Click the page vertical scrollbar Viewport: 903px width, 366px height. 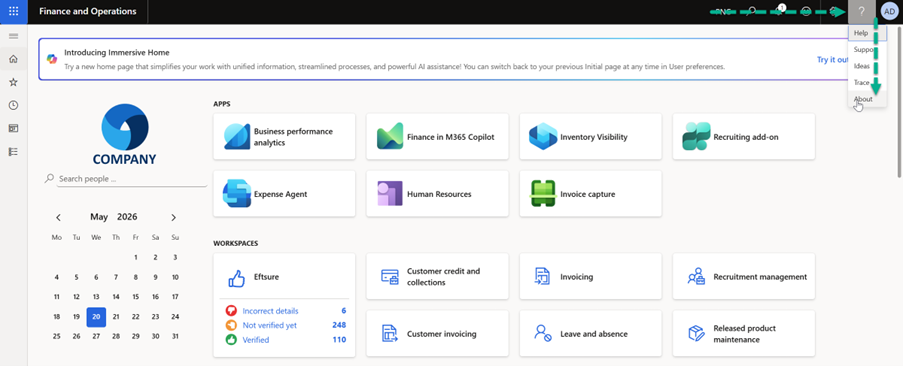pyautogui.click(x=900, y=102)
